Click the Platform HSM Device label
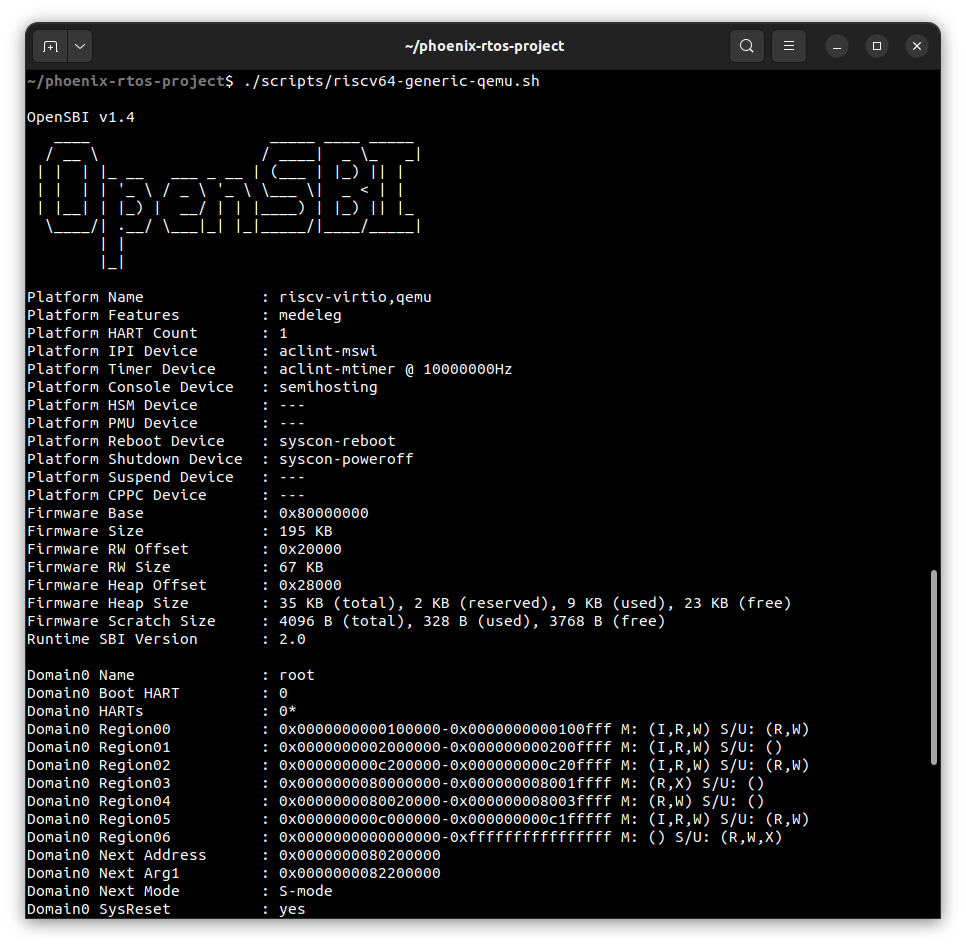This screenshot has height=947, width=966. click(x=112, y=405)
